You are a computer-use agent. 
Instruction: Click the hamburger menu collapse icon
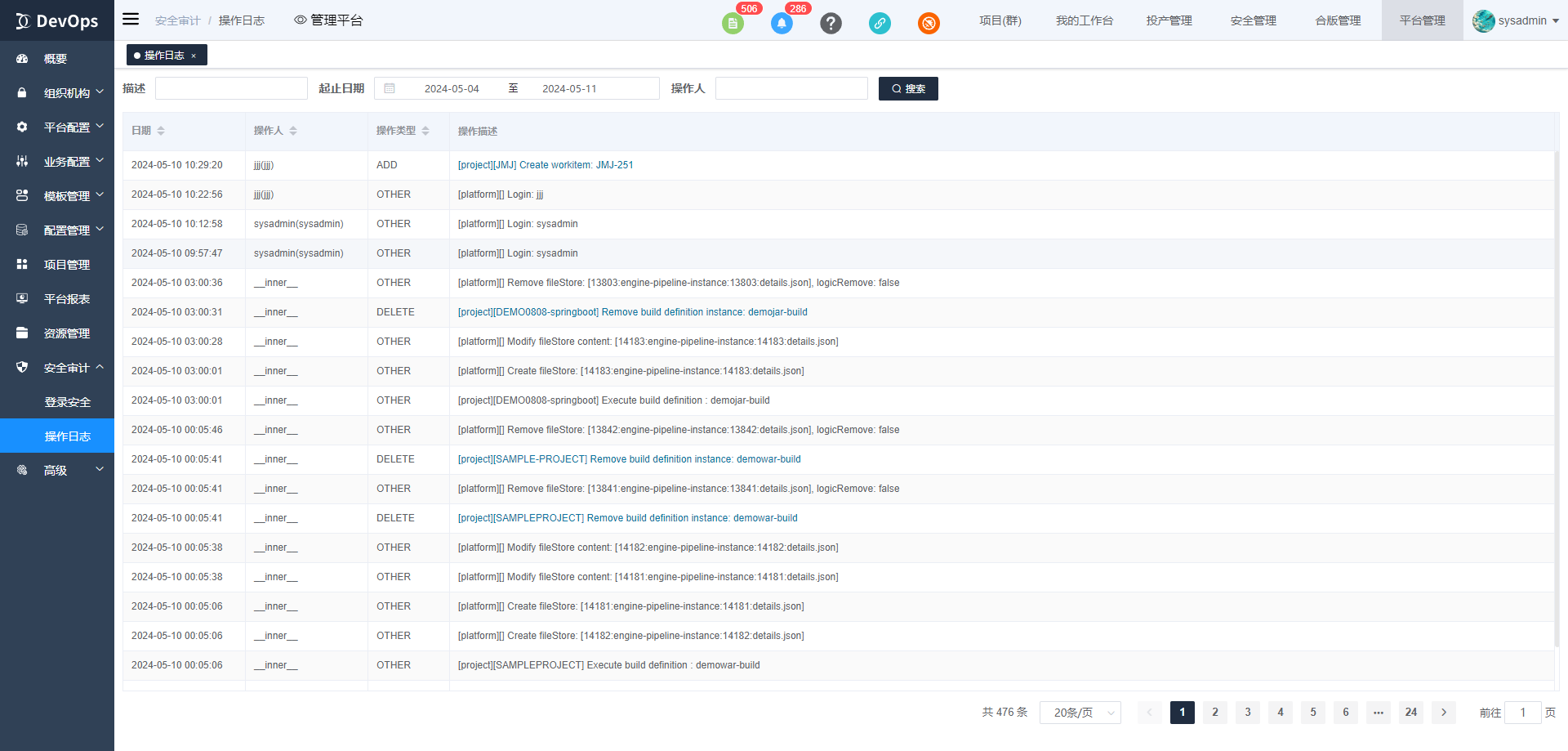[x=131, y=20]
